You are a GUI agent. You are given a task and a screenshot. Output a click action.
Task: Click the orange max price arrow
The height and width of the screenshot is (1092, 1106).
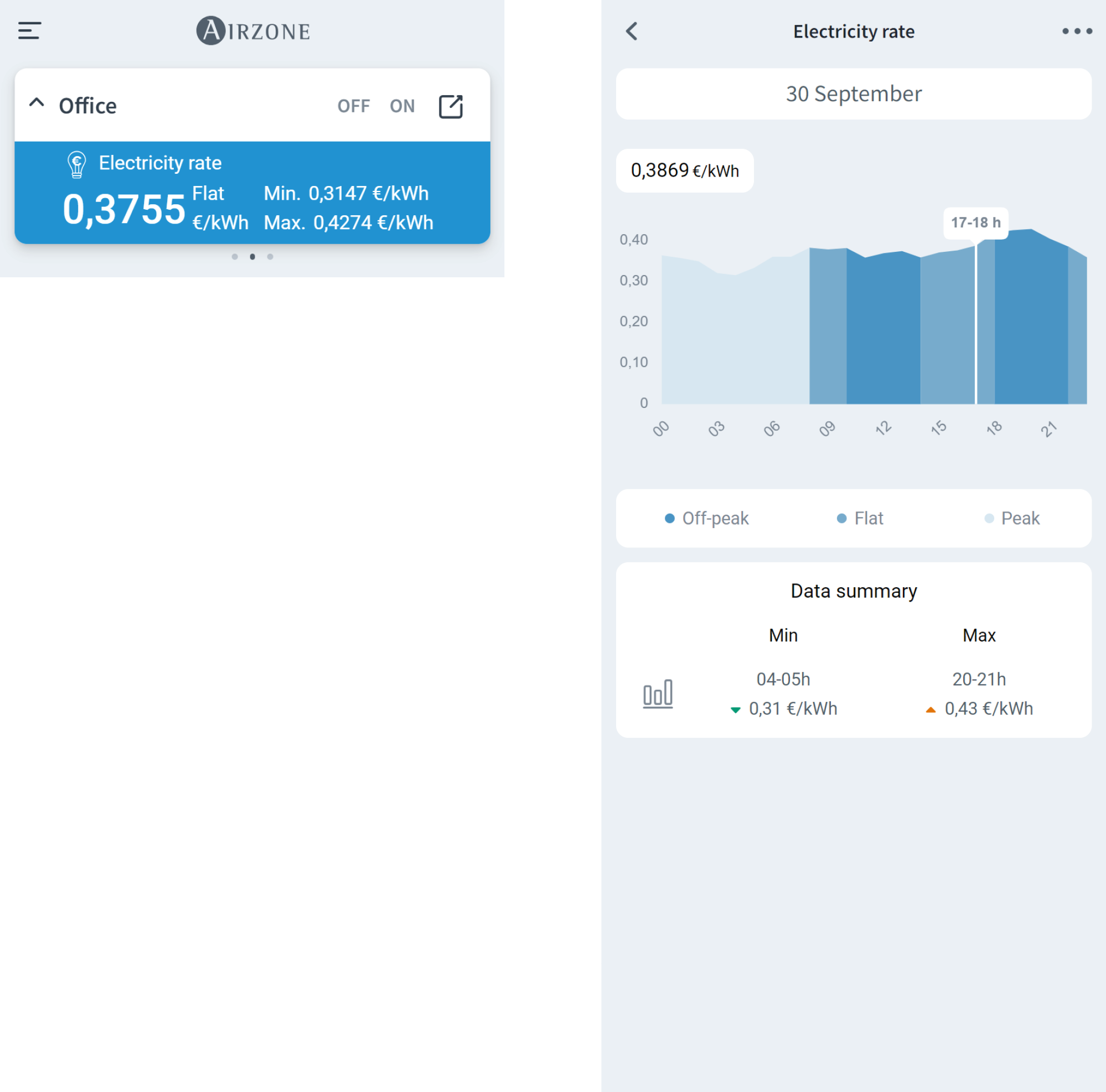tap(931, 710)
